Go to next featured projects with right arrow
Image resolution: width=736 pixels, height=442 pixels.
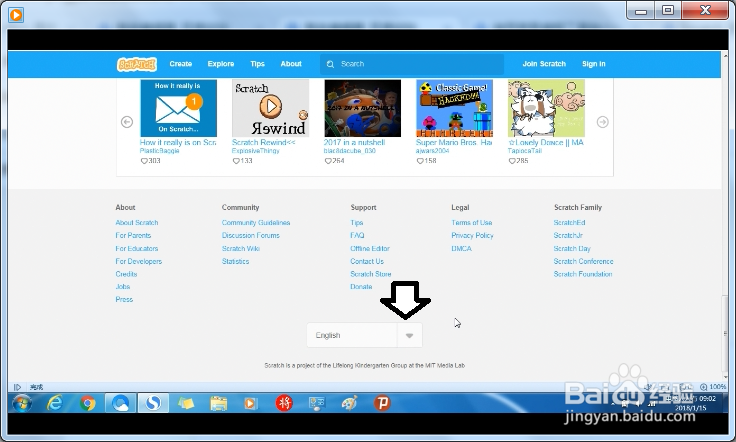coord(603,122)
